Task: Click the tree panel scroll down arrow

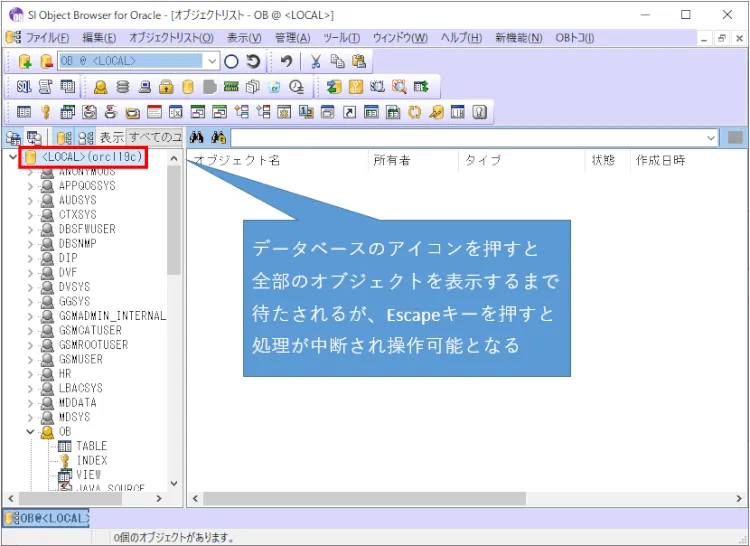Action: point(174,483)
